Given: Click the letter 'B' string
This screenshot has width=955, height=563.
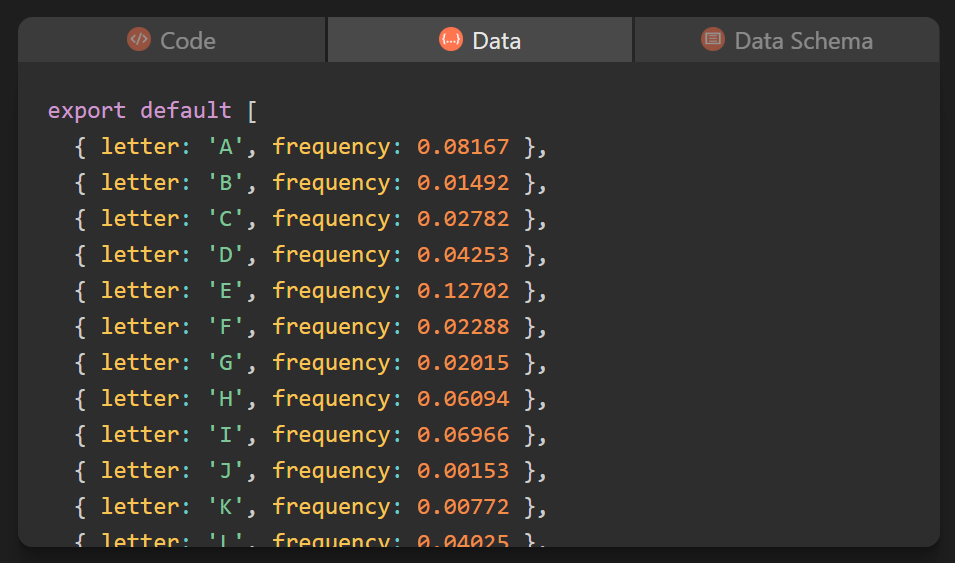Looking at the screenshot, I should pos(225,183).
